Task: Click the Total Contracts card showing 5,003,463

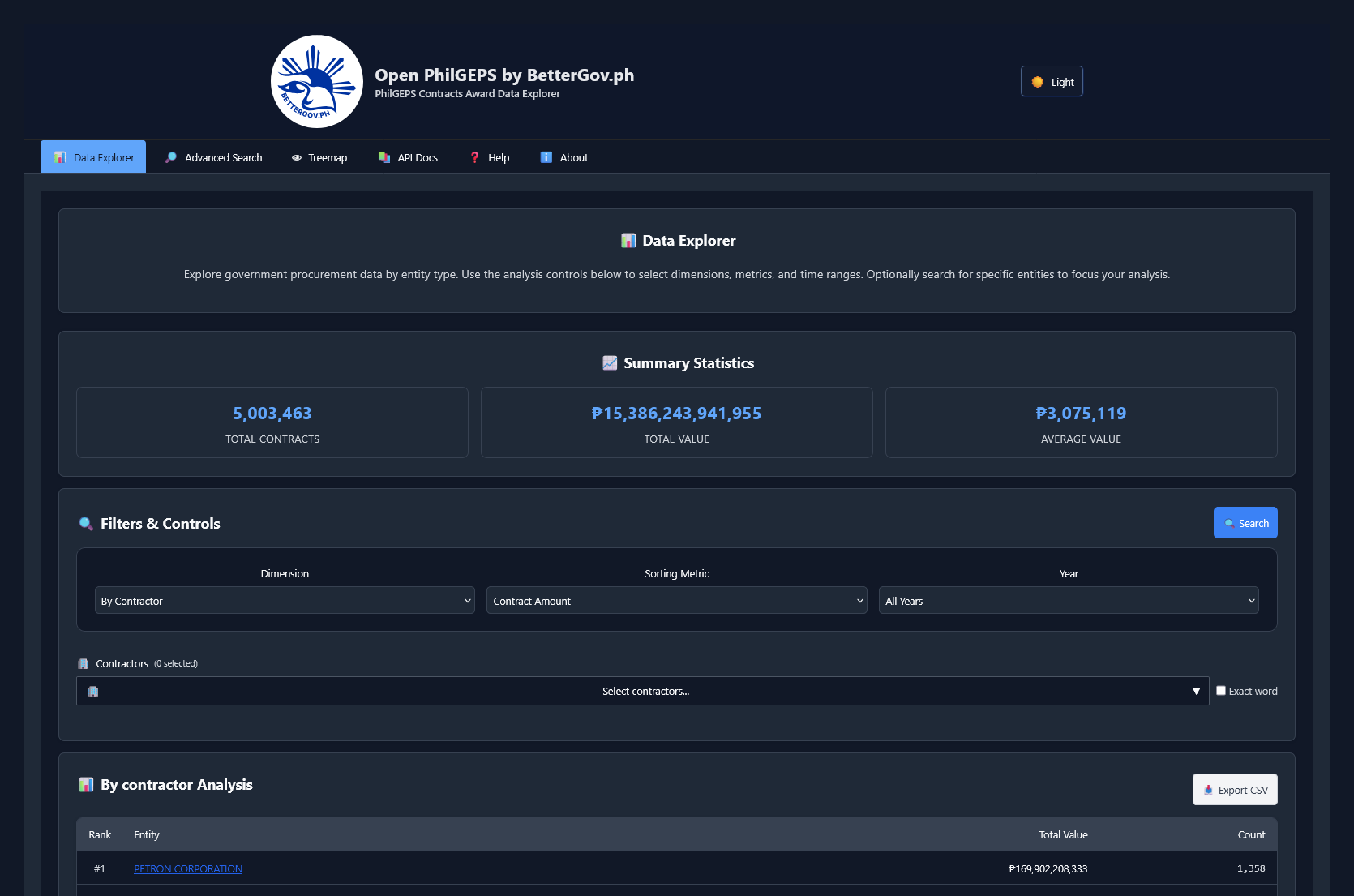Action: [x=272, y=422]
